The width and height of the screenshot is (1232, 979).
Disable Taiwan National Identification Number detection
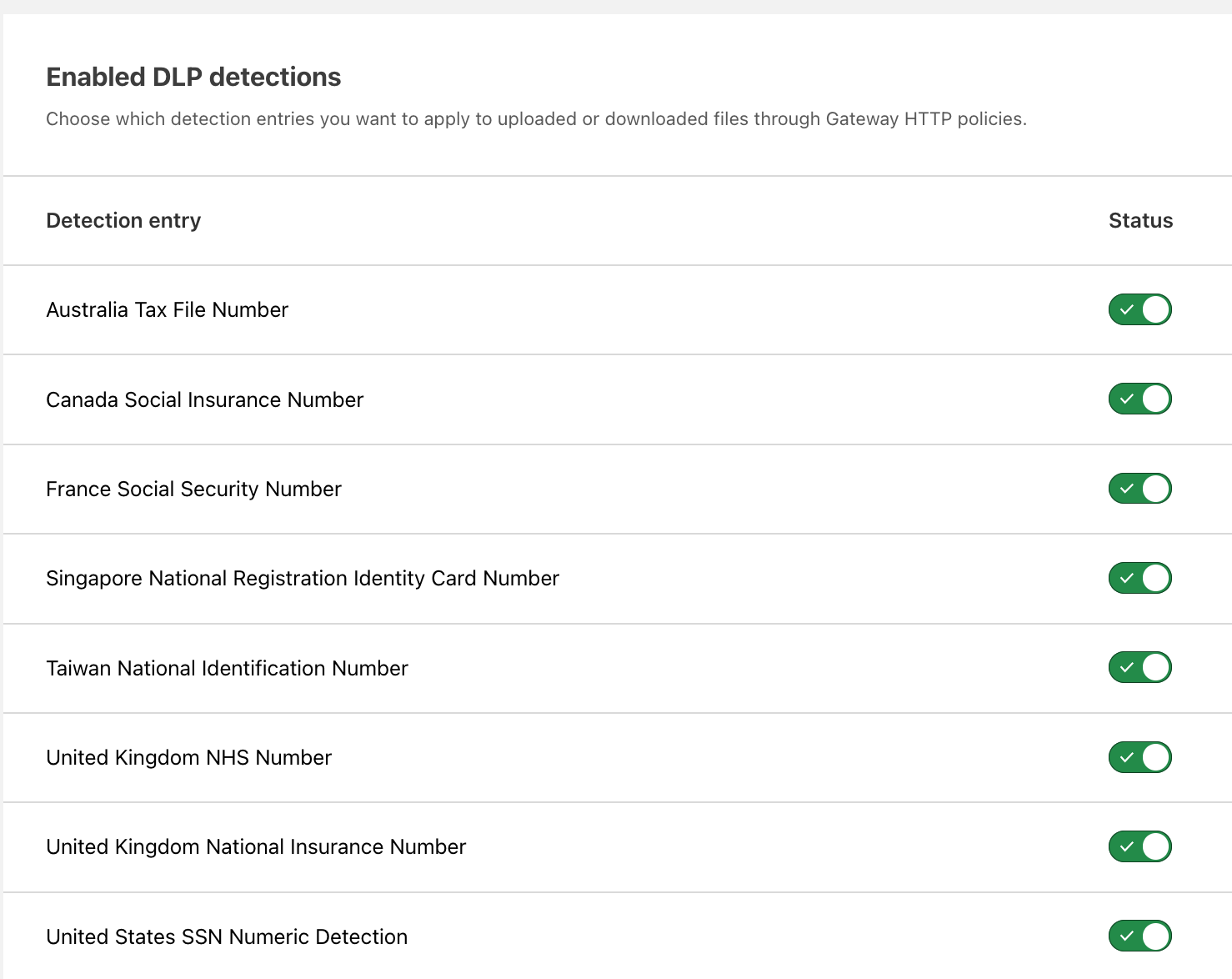[1139, 667]
